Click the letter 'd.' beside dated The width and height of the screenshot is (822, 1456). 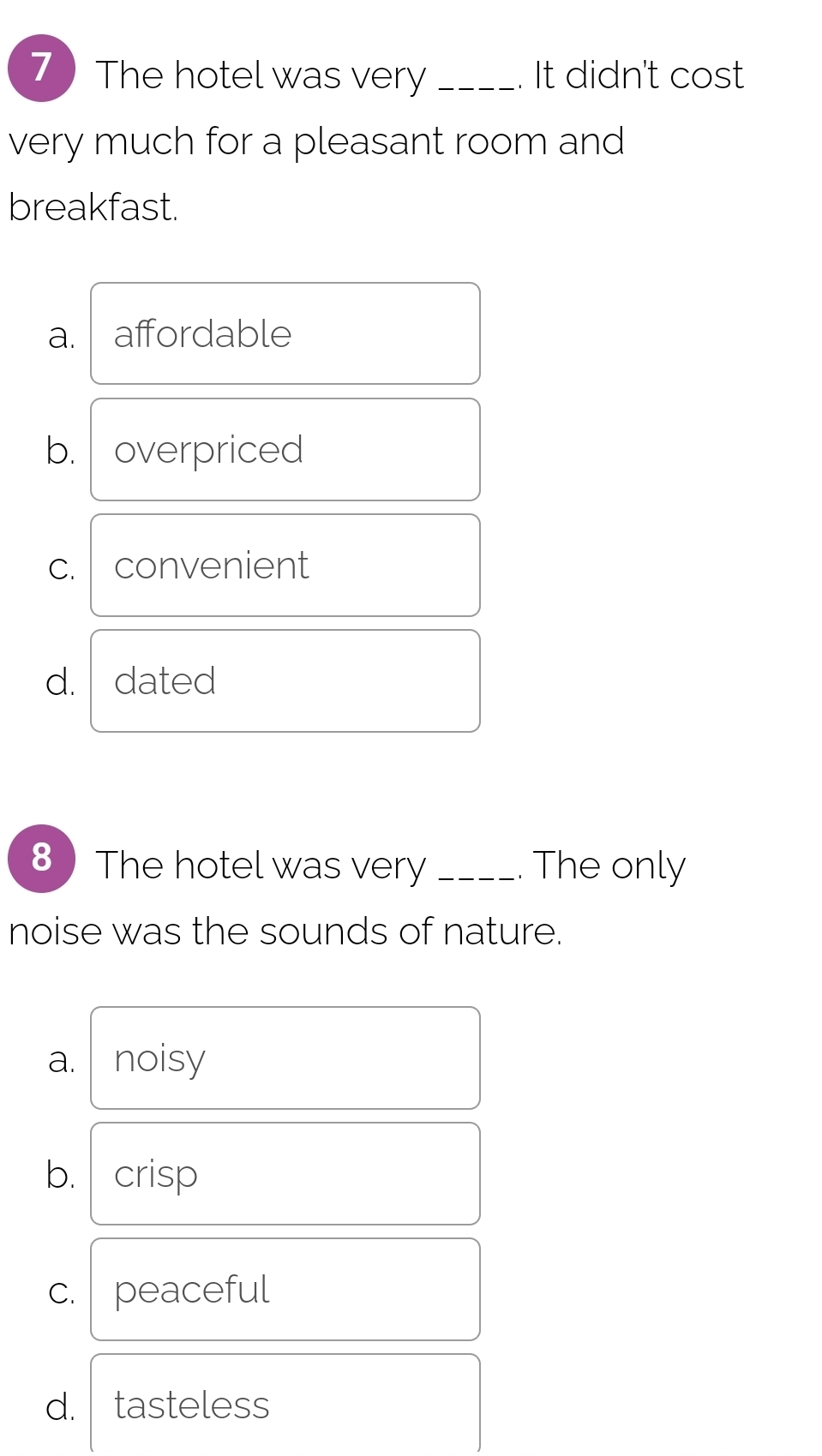pos(61,682)
